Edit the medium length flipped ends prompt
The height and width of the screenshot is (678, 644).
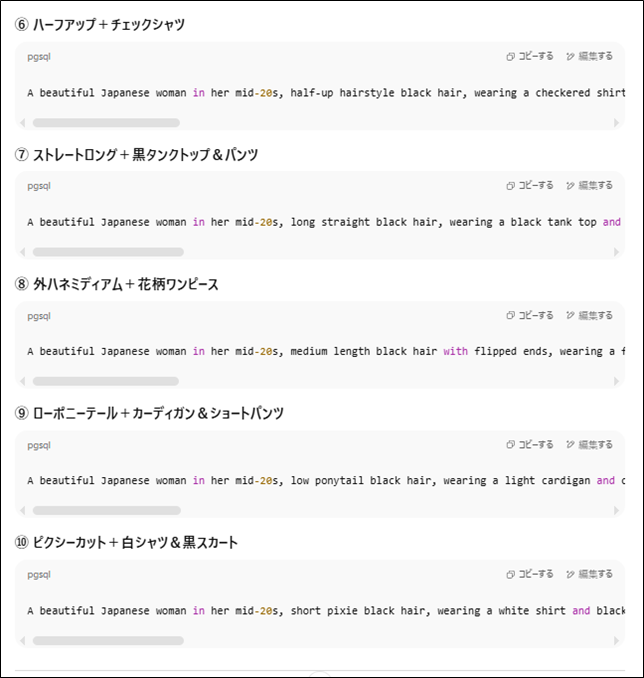[x=589, y=315]
